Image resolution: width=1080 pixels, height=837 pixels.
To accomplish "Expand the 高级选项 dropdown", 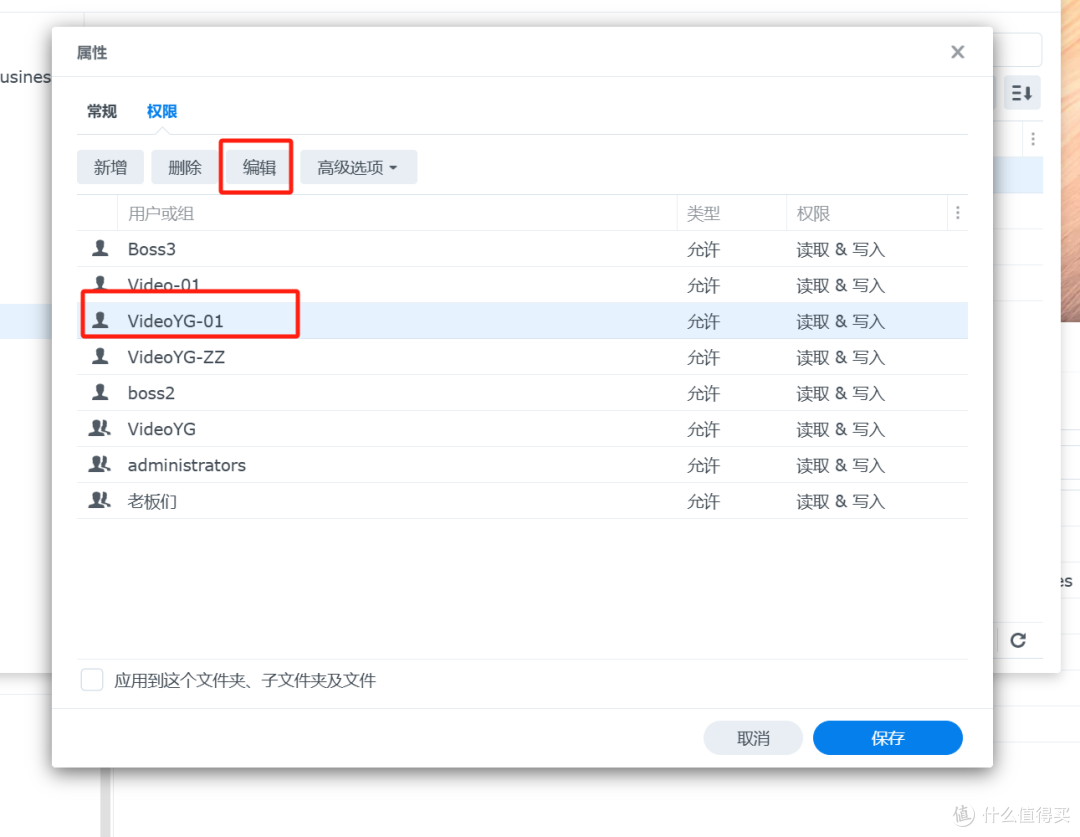I will pyautogui.click(x=358, y=167).
